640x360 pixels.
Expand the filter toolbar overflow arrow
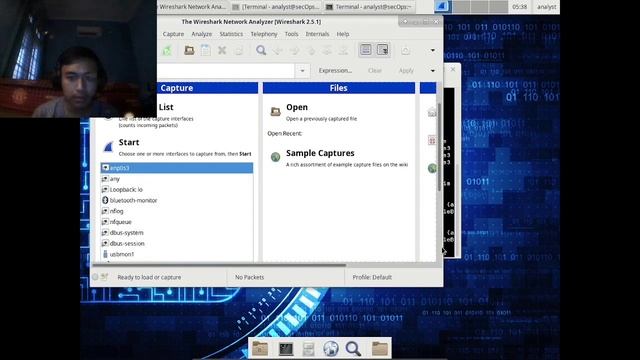click(x=433, y=71)
